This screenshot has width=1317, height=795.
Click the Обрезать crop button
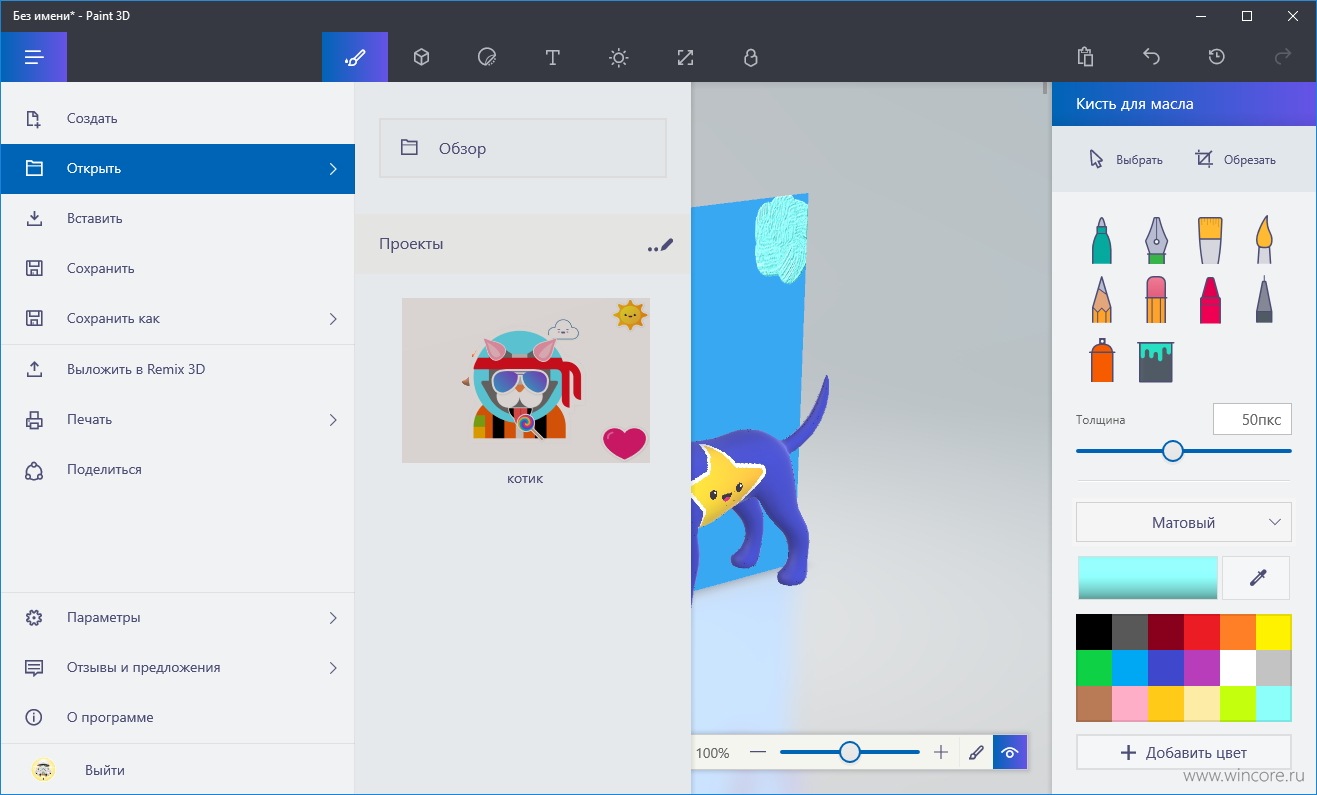[x=1235, y=159]
